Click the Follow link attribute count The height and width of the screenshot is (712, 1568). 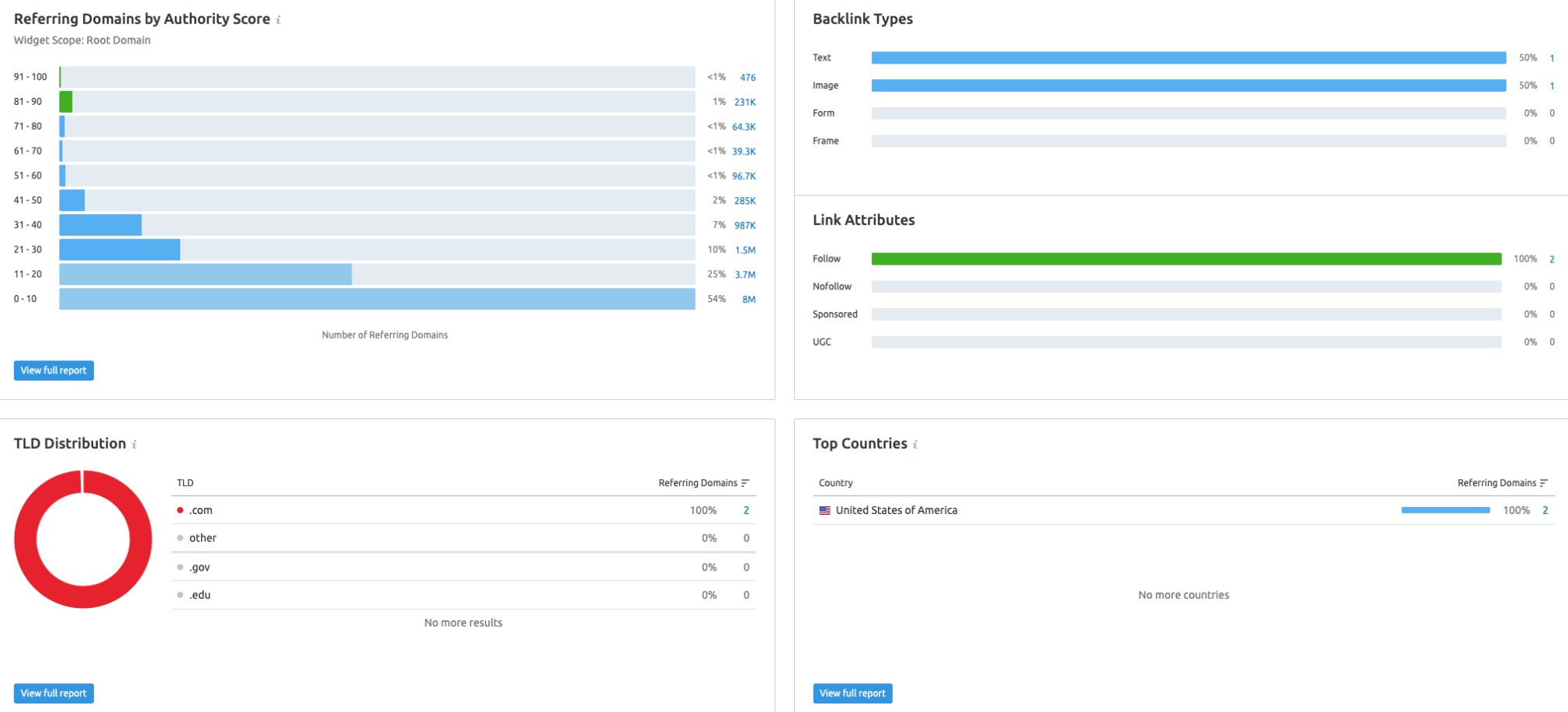click(1552, 259)
